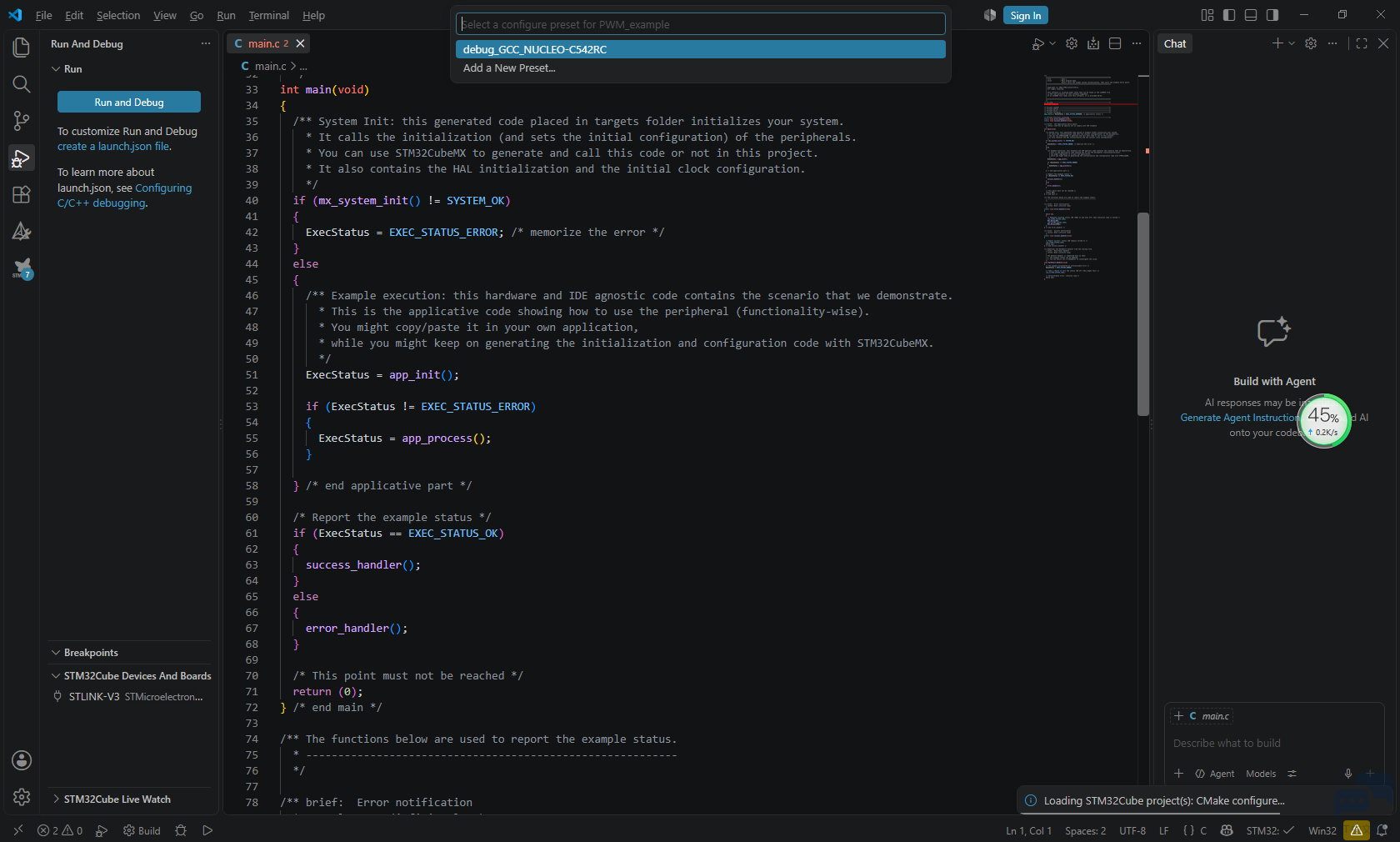Focus the Describe what to build chat input
Image resolution: width=1400 pixels, height=842 pixels.
pos(1274,743)
